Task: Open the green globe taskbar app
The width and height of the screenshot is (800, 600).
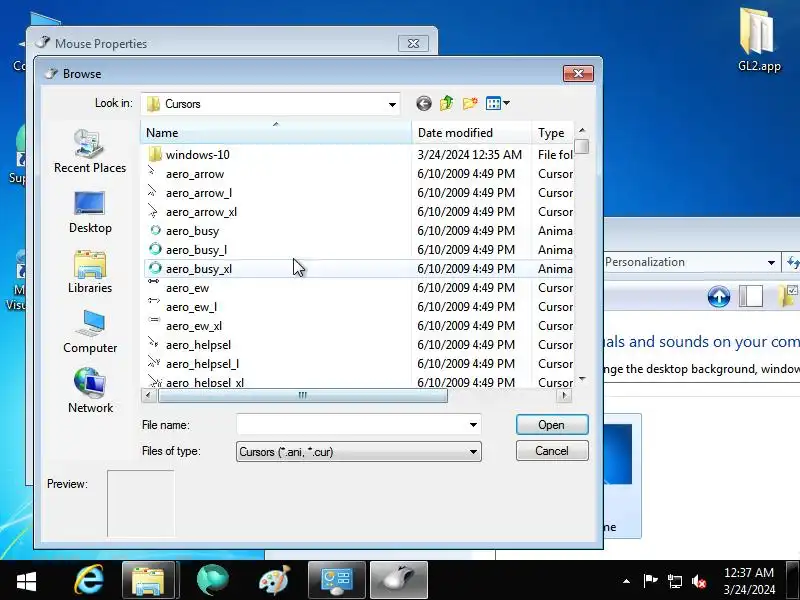Action: (212, 581)
